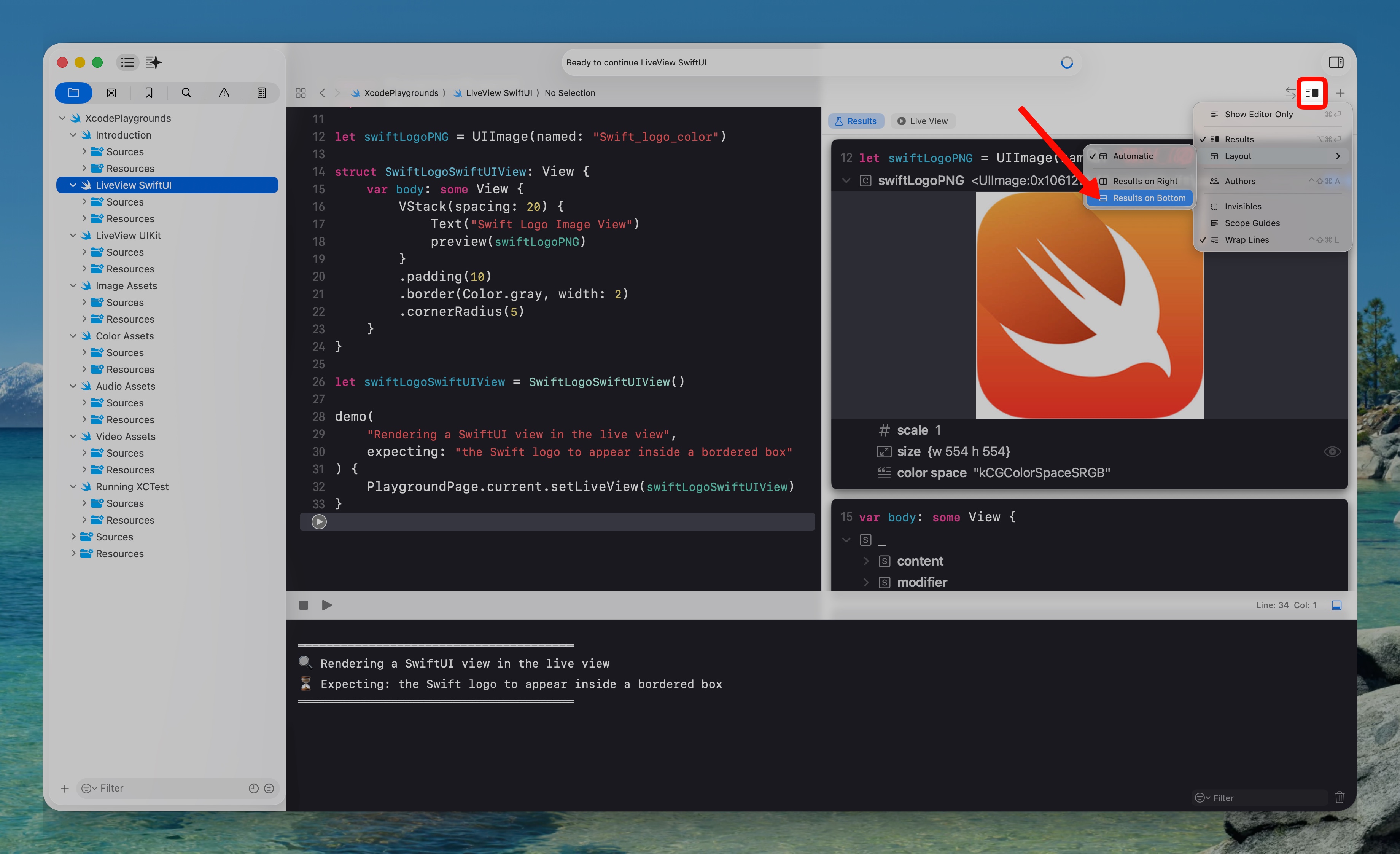Switch to the Live View tab

[923, 121]
